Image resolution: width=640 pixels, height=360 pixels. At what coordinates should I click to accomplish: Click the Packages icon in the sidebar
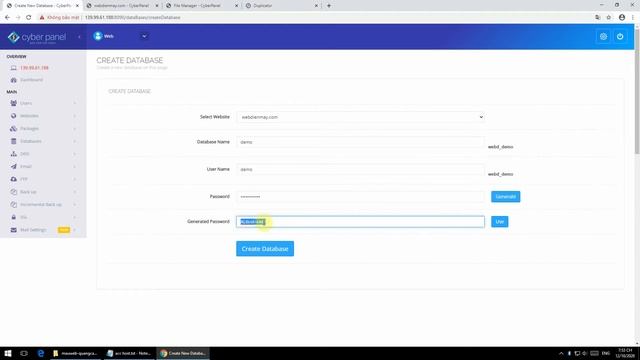tap(13, 129)
